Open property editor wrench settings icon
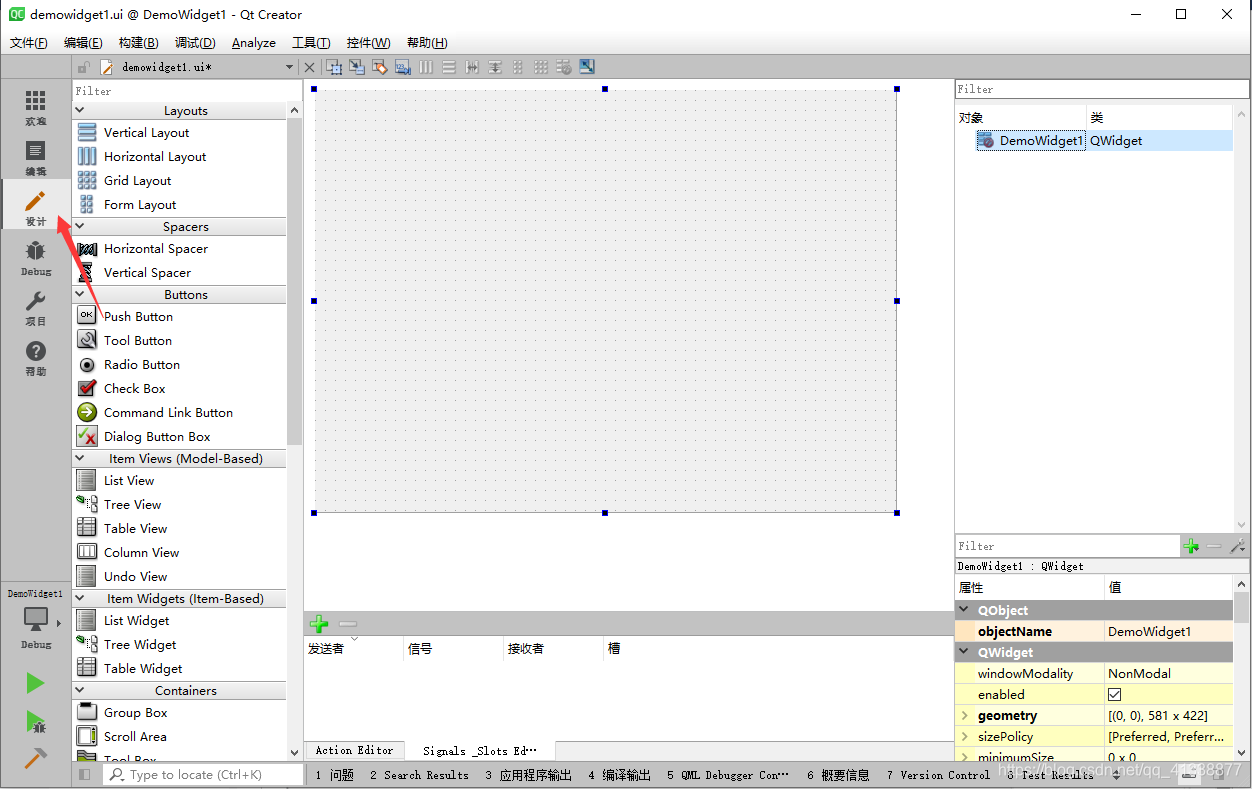1252x789 pixels. pyautogui.click(x=1237, y=546)
